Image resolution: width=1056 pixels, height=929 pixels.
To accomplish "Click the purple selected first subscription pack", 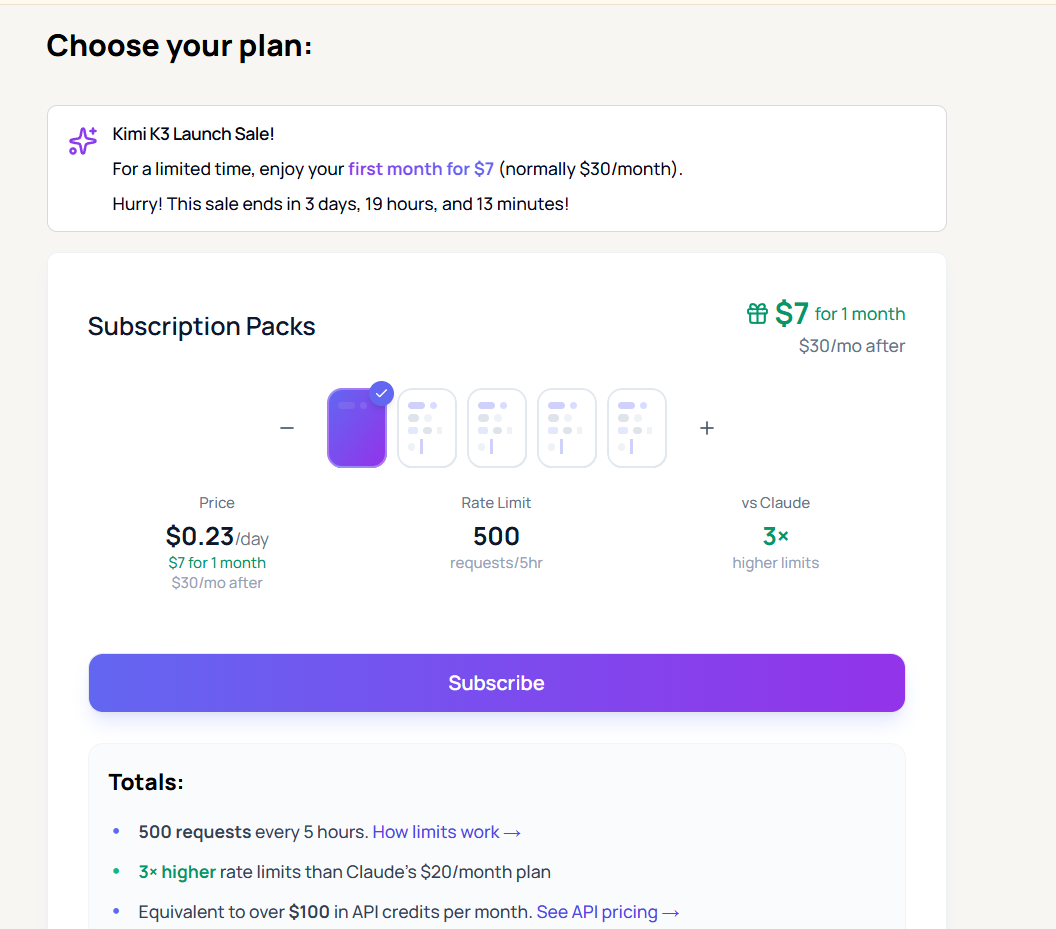I will point(356,428).
